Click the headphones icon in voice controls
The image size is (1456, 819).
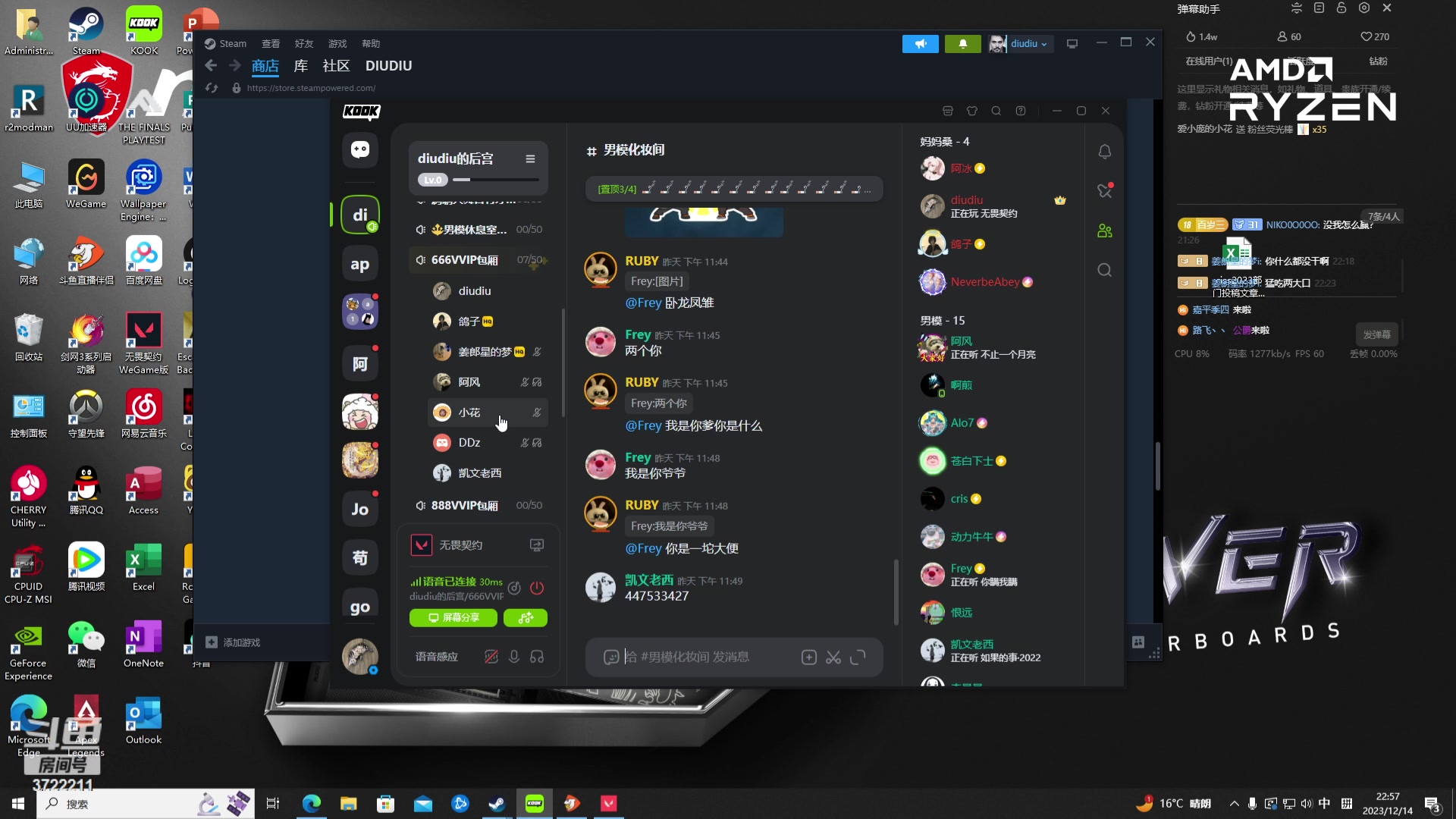538,657
